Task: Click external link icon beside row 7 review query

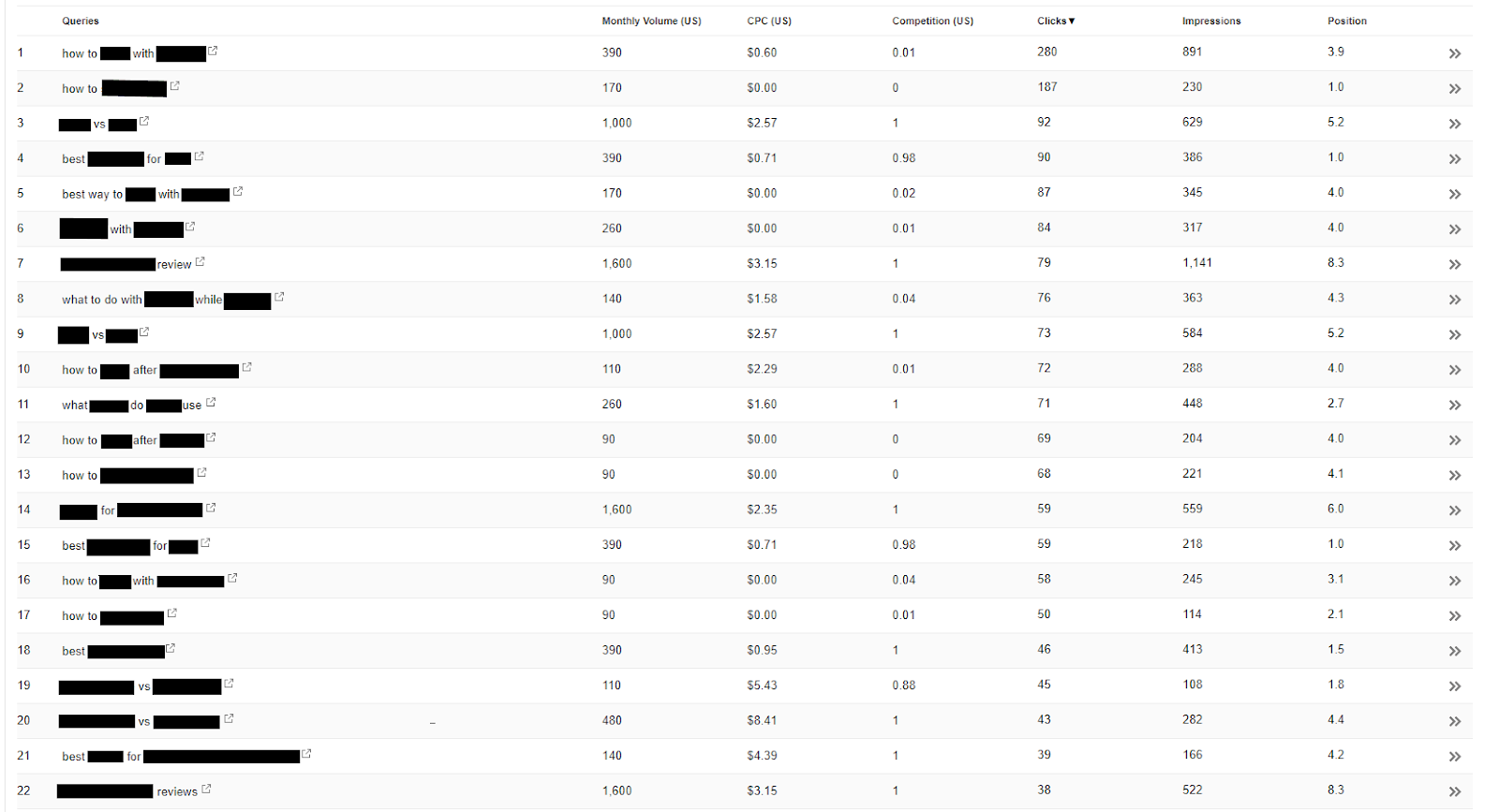Action: point(200,262)
